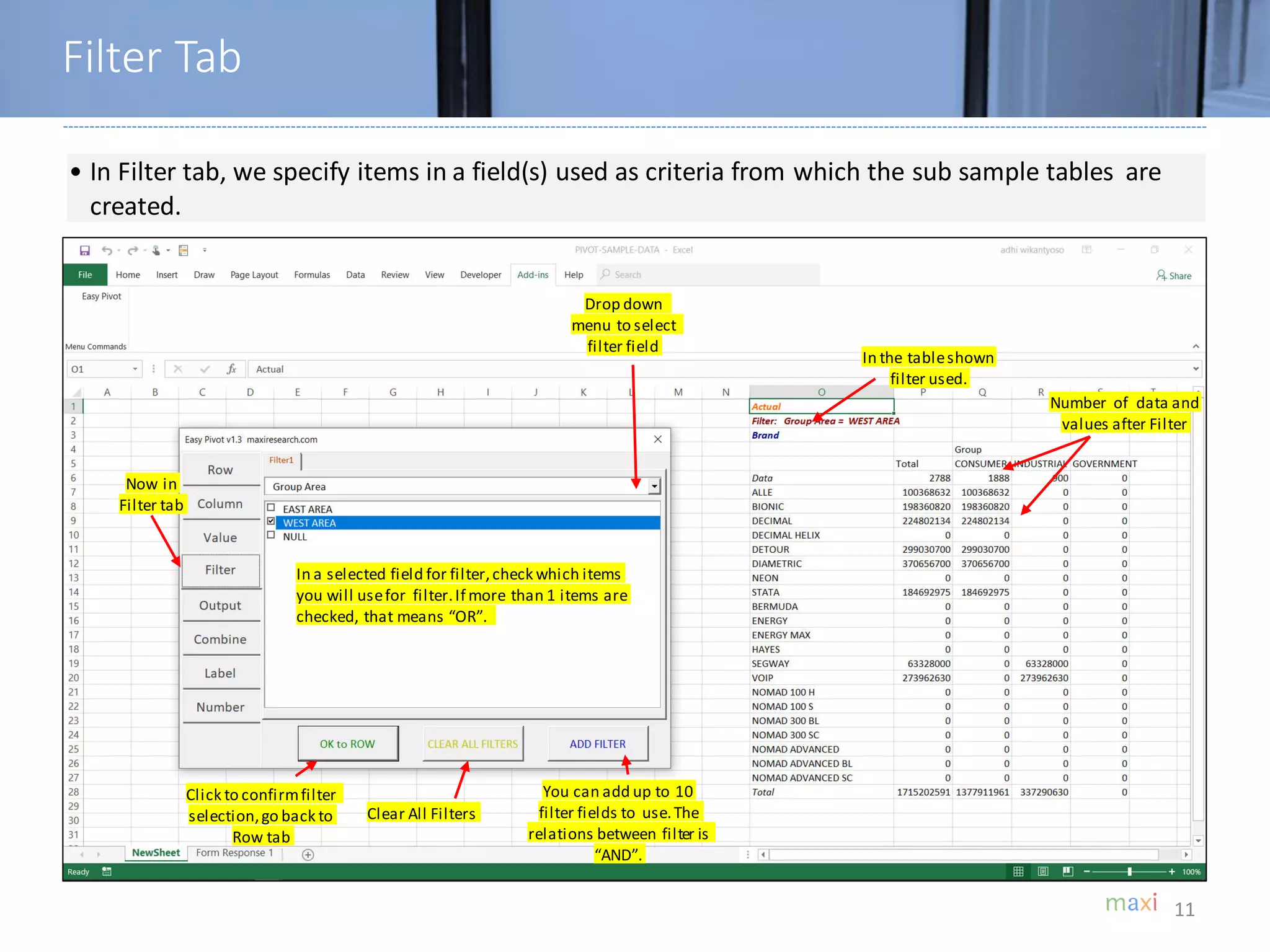Open the Insert ribbon tab
The height and width of the screenshot is (952, 1270).
point(167,275)
